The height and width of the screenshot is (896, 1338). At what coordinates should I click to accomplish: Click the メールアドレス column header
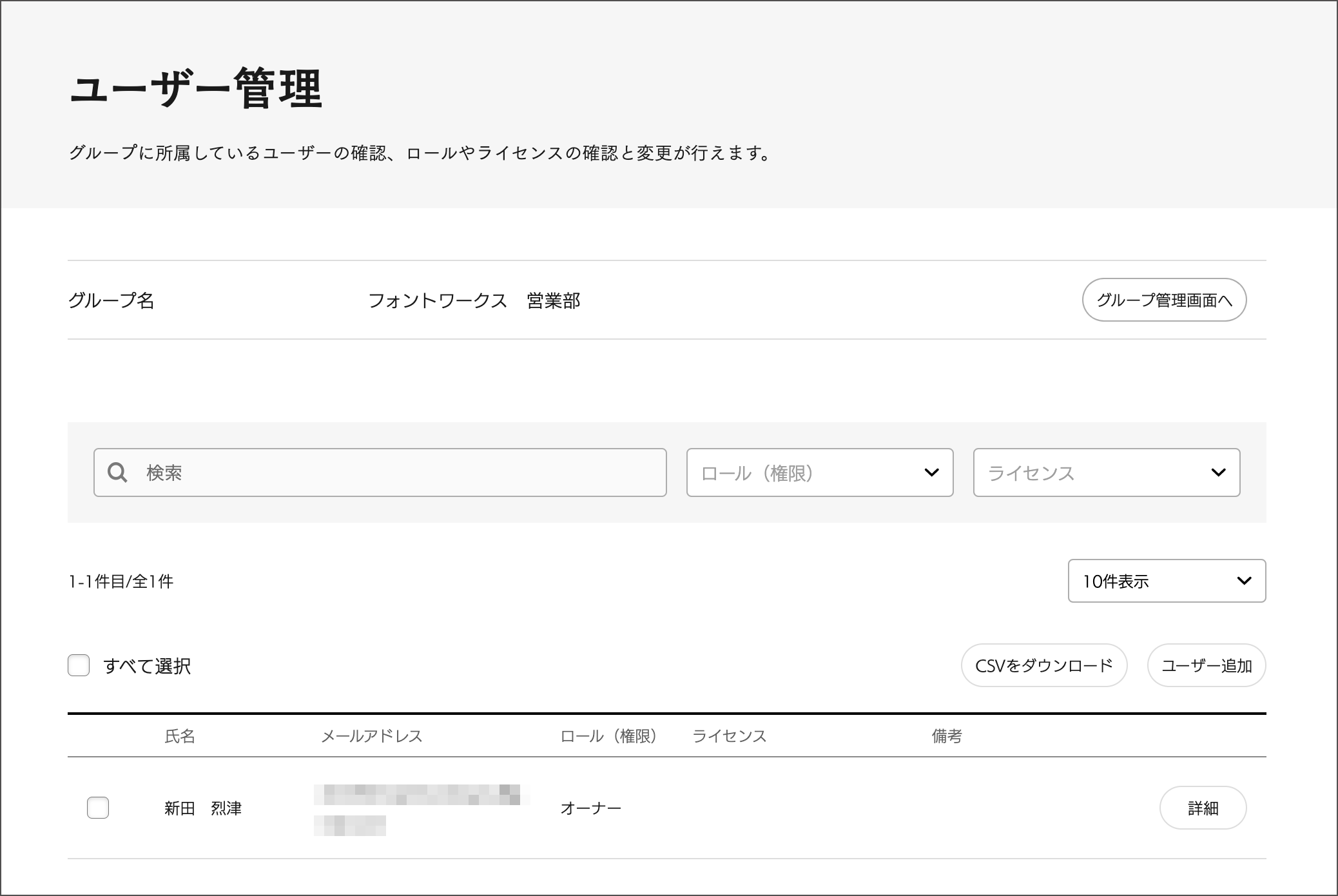point(371,736)
